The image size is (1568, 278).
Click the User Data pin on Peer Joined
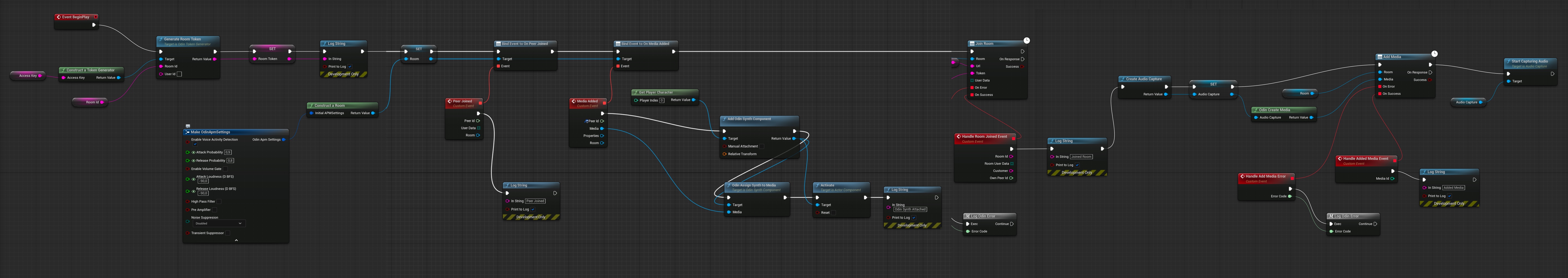click(479, 128)
